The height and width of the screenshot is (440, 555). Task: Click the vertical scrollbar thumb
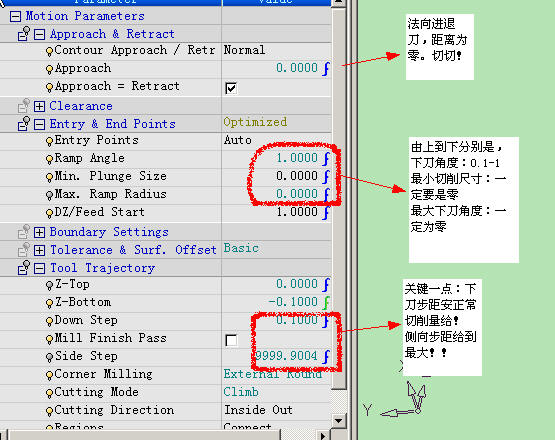(339, 198)
